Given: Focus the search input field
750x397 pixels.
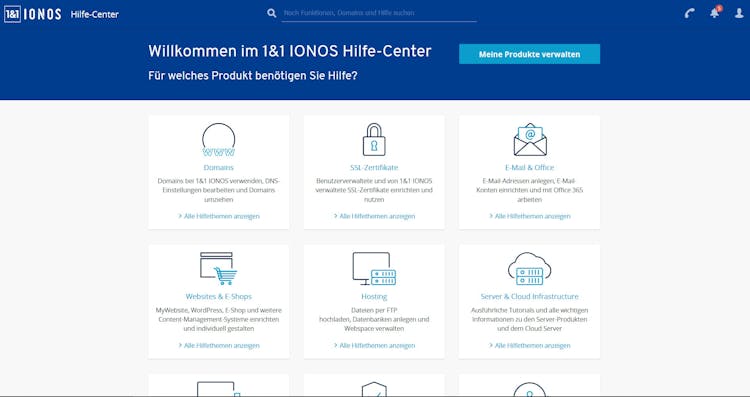Looking at the screenshot, I should [x=379, y=13].
